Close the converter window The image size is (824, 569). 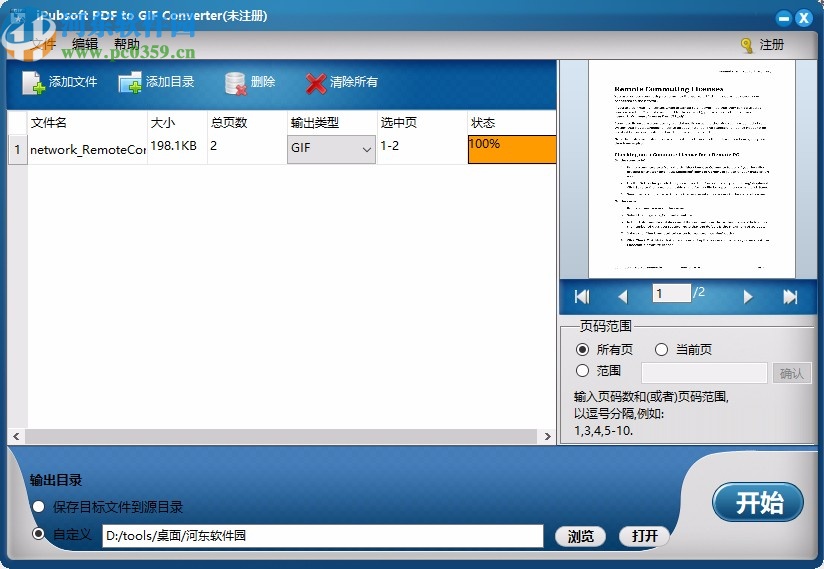click(804, 18)
